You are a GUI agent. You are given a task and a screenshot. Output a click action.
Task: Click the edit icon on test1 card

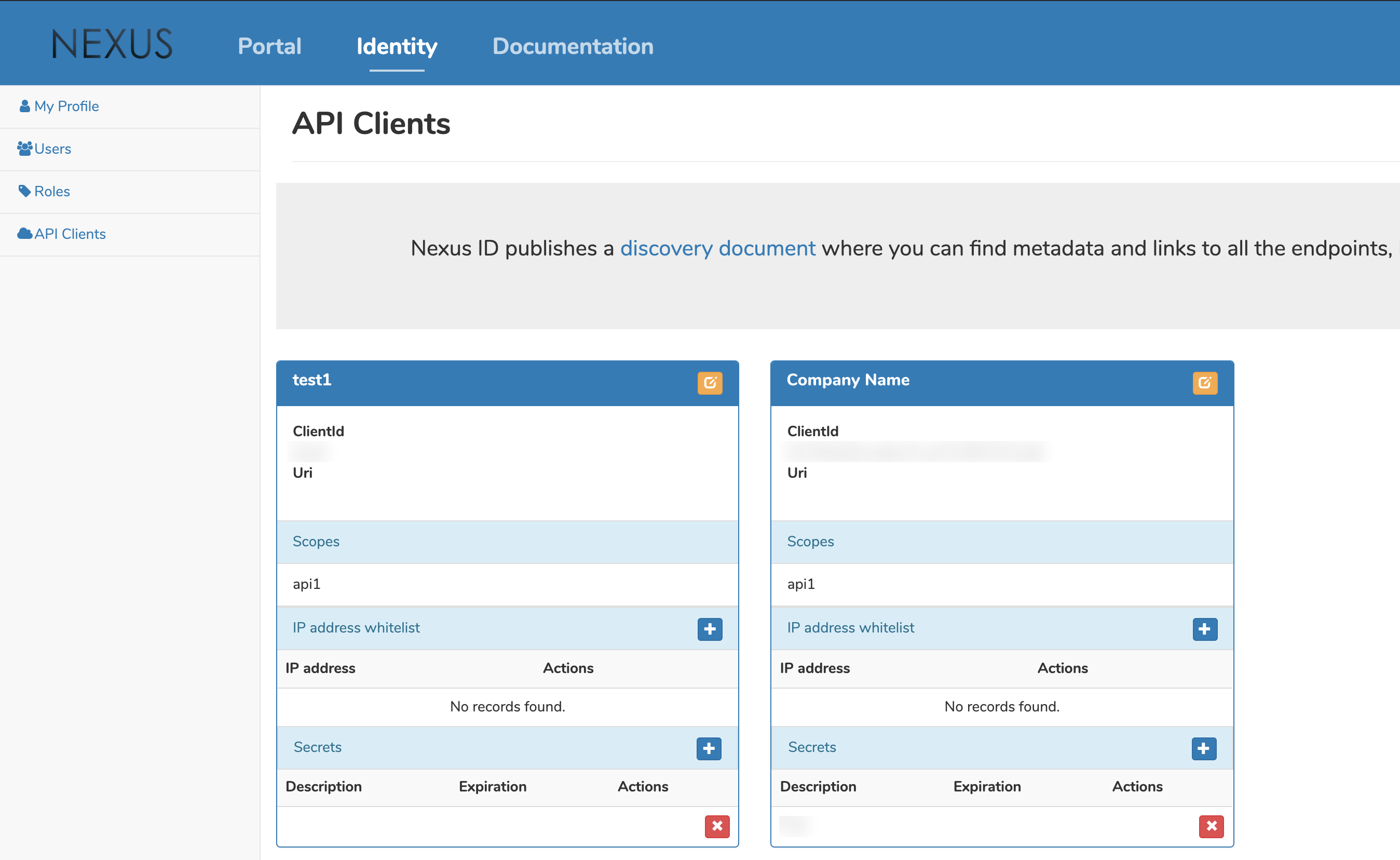710,383
